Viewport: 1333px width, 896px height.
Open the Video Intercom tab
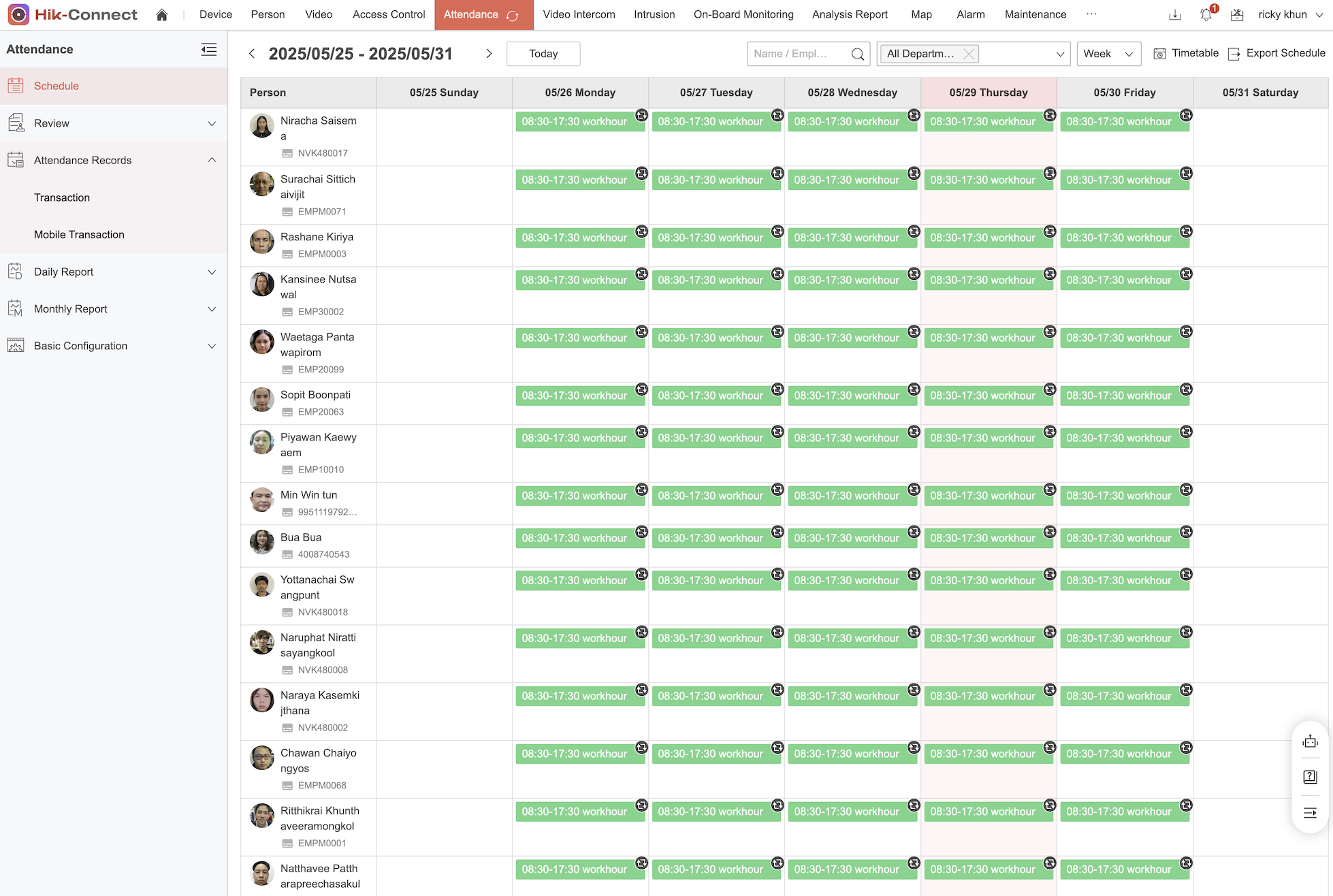(x=579, y=14)
